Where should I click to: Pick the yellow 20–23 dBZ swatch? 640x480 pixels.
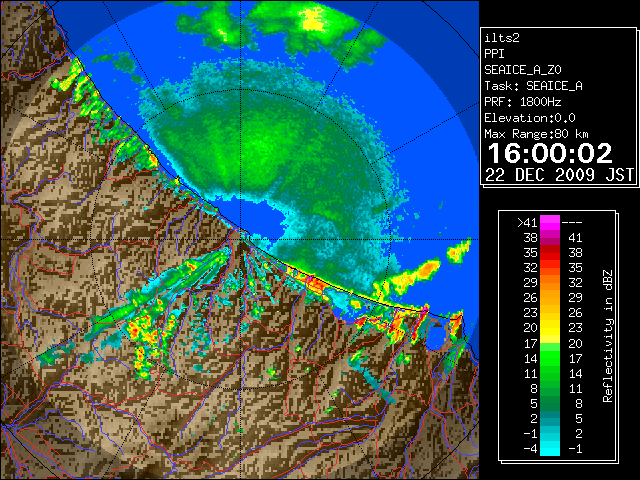[550, 328]
